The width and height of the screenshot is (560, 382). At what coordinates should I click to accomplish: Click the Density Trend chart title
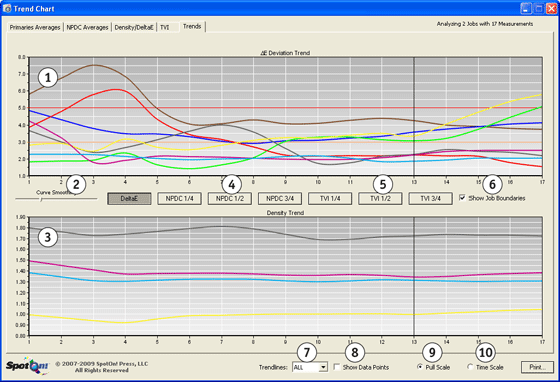pyautogui.click(x=285, y=213)
